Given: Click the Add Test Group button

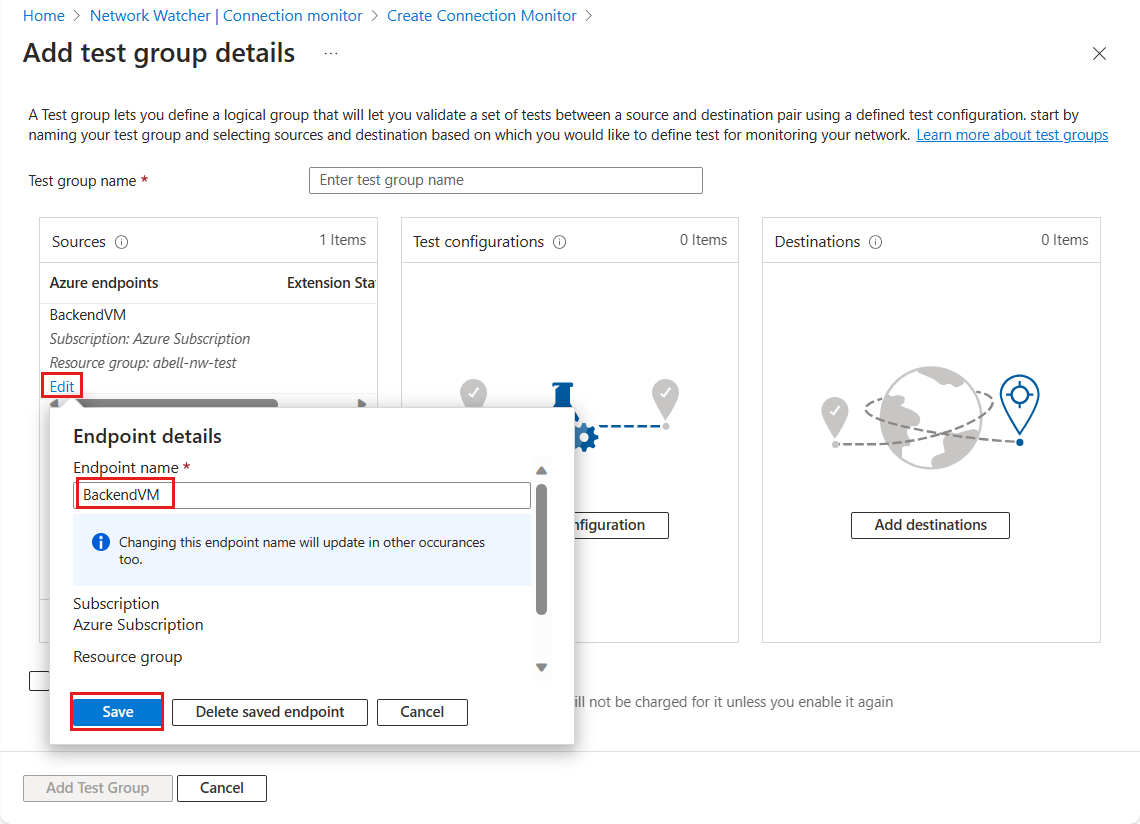Looking at the screenshot, I should 97,788.
